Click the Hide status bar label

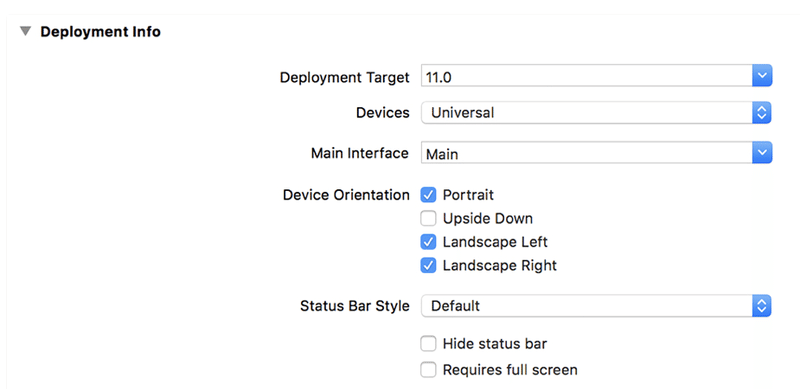[x=495, y=344]
